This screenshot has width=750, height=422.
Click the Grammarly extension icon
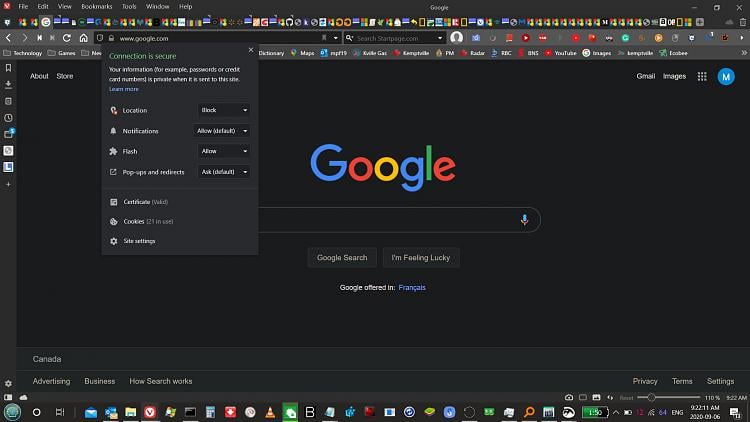625,38
